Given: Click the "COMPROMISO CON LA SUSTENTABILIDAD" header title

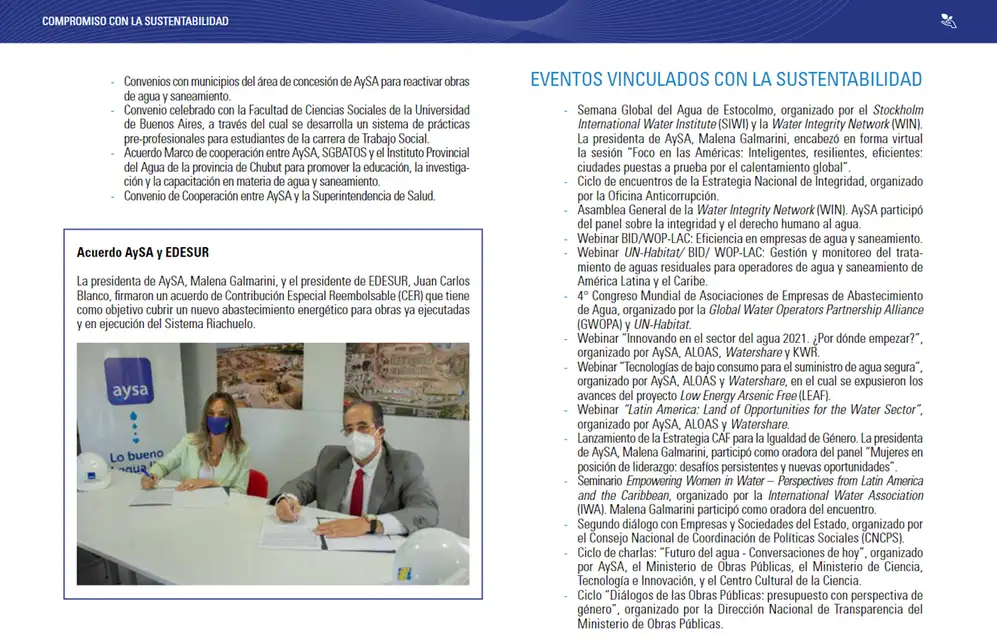Looking at the screenshot, I should 135,21.
